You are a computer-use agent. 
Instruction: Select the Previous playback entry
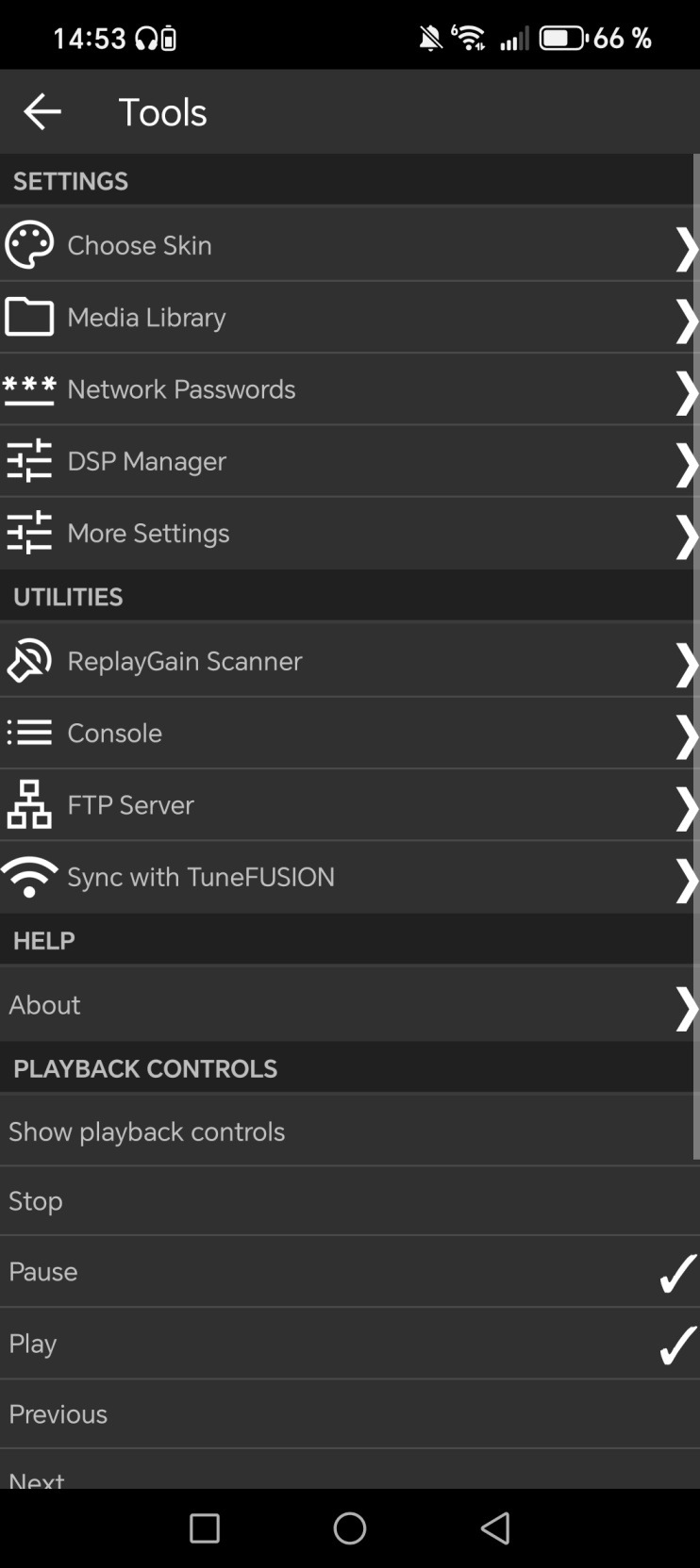(x=58, y=1414)
